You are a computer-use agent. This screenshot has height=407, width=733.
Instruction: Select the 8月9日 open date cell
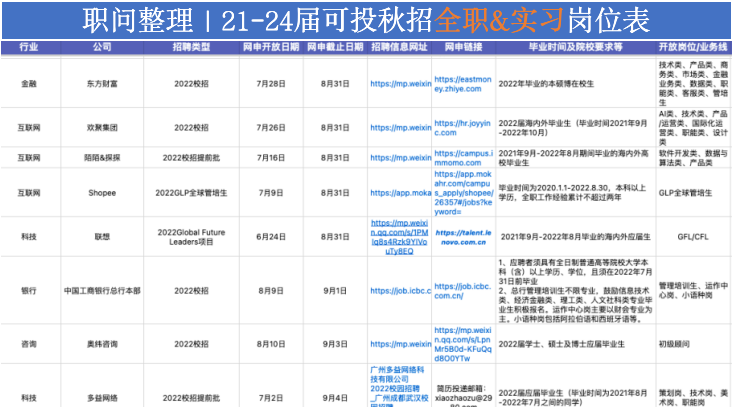271,291
